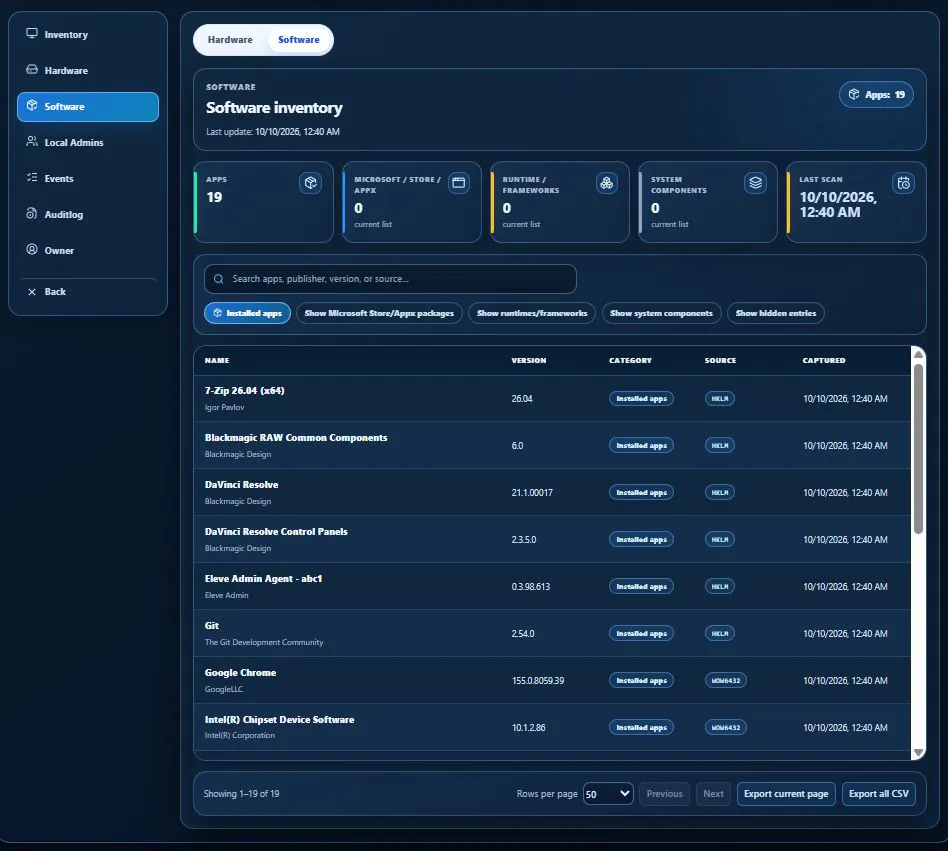Click the people icon beside Local Admins

click(32, 141)
